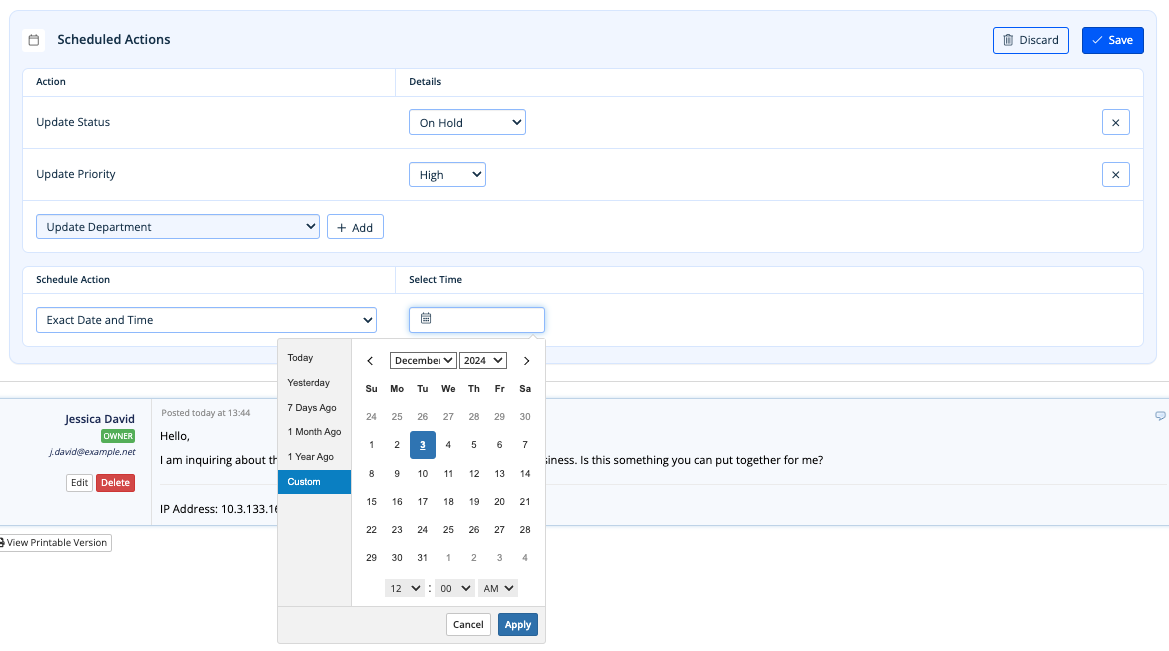Open the Exact Date and Time schedule dropdown
The image size is (1169, 651).
[x=206, y=319]
